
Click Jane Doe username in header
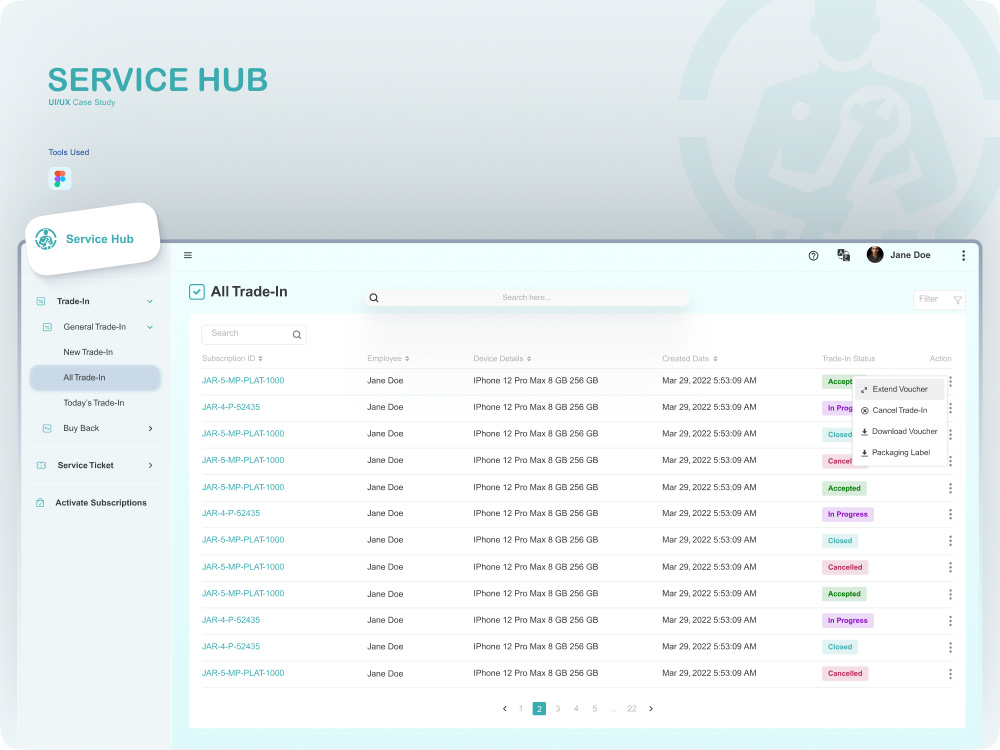[x=910, y=255]
